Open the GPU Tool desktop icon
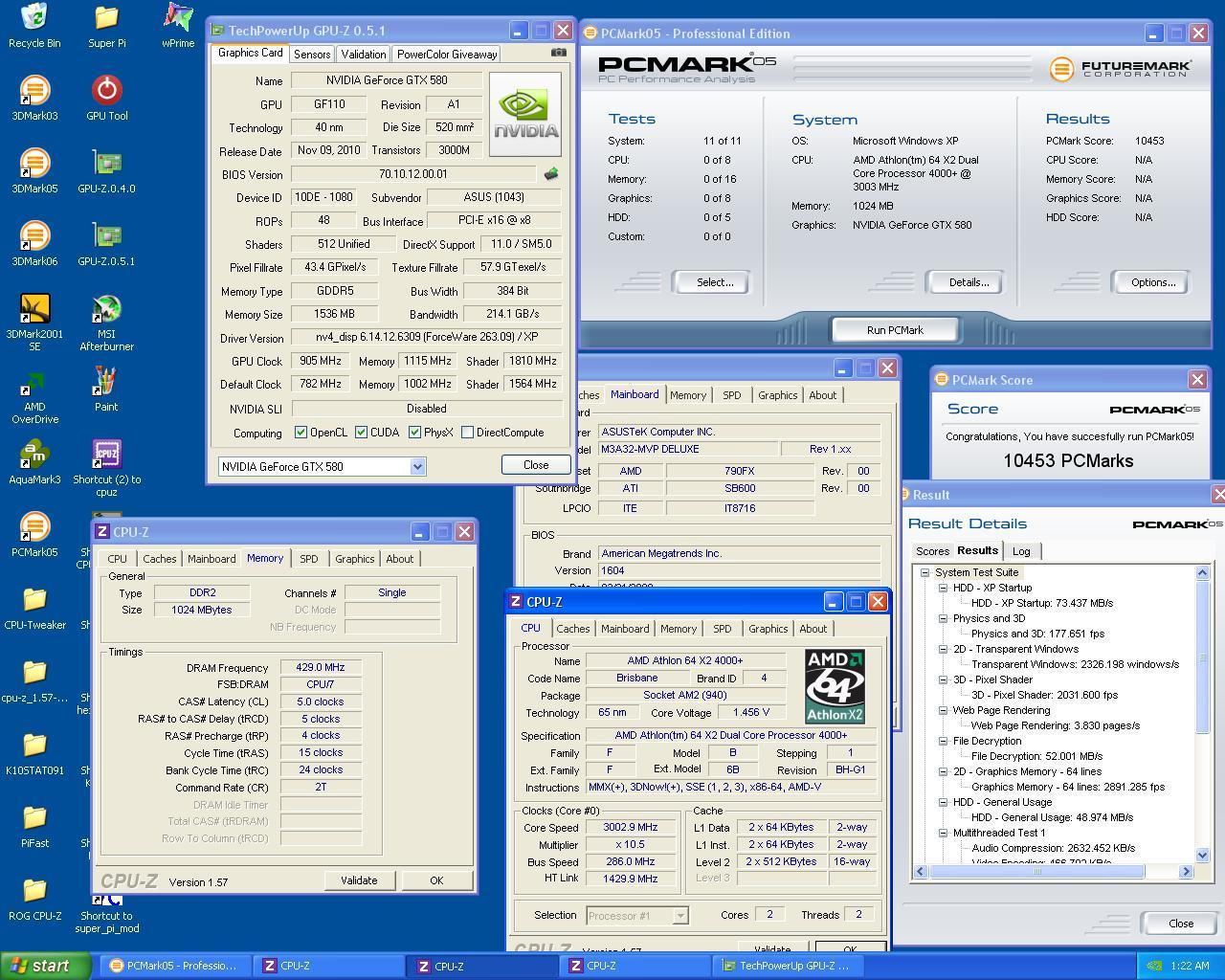The height and width of the screenshot is (980, 1225). (x=106, y=99)
